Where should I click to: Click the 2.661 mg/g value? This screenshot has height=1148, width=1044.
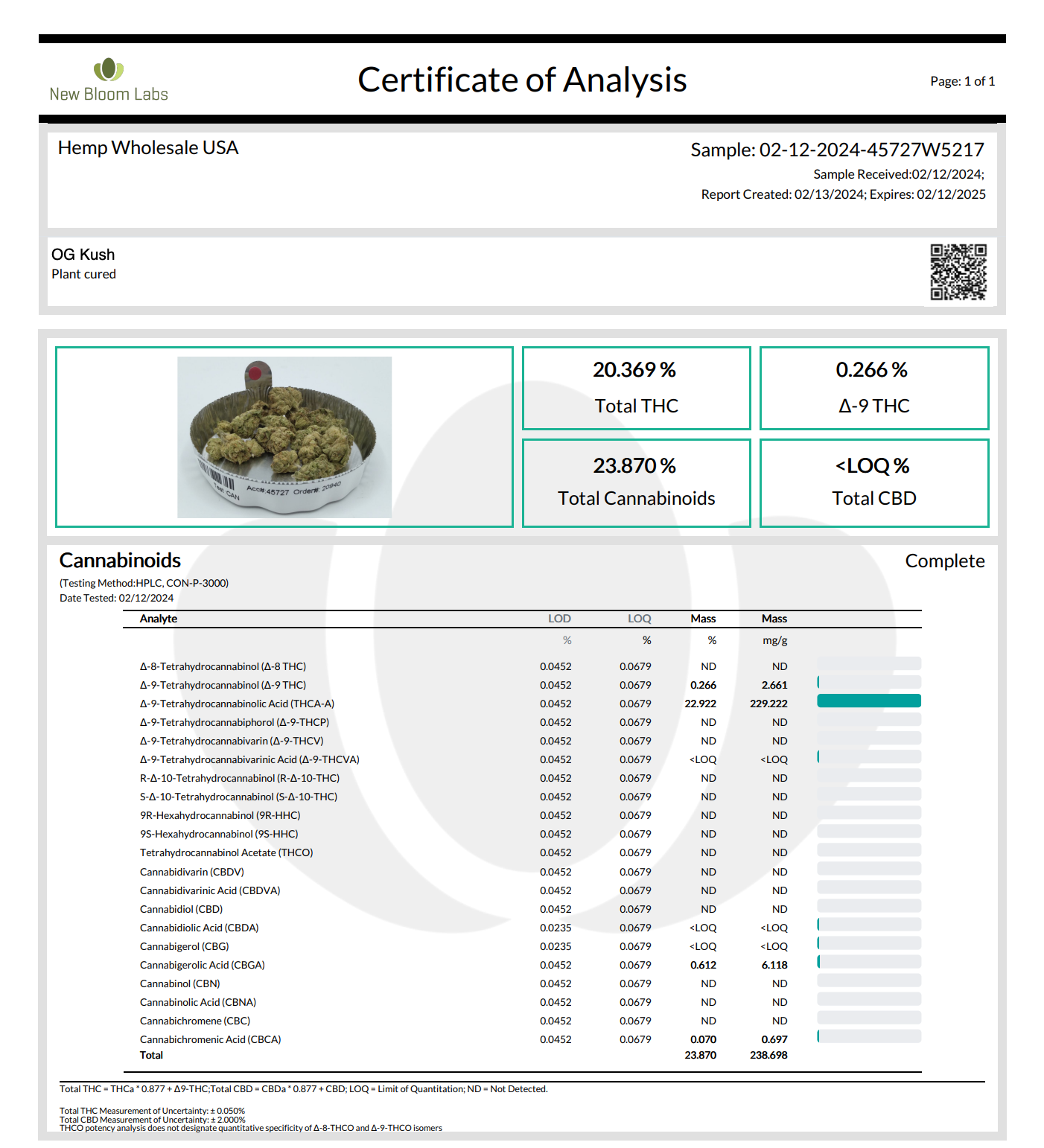tap(774, 685)
